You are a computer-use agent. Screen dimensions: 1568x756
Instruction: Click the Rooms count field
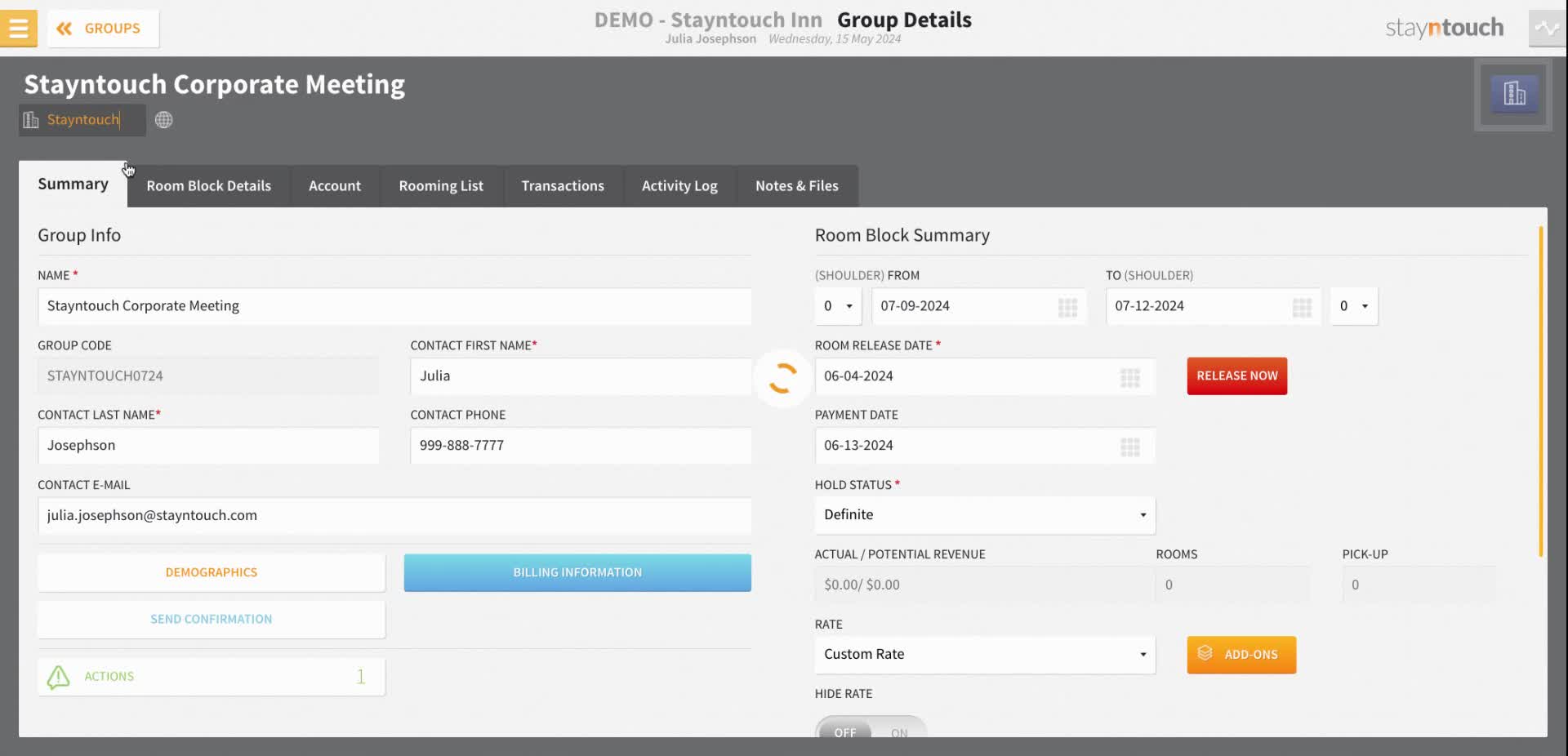[x=1232, y=585]
